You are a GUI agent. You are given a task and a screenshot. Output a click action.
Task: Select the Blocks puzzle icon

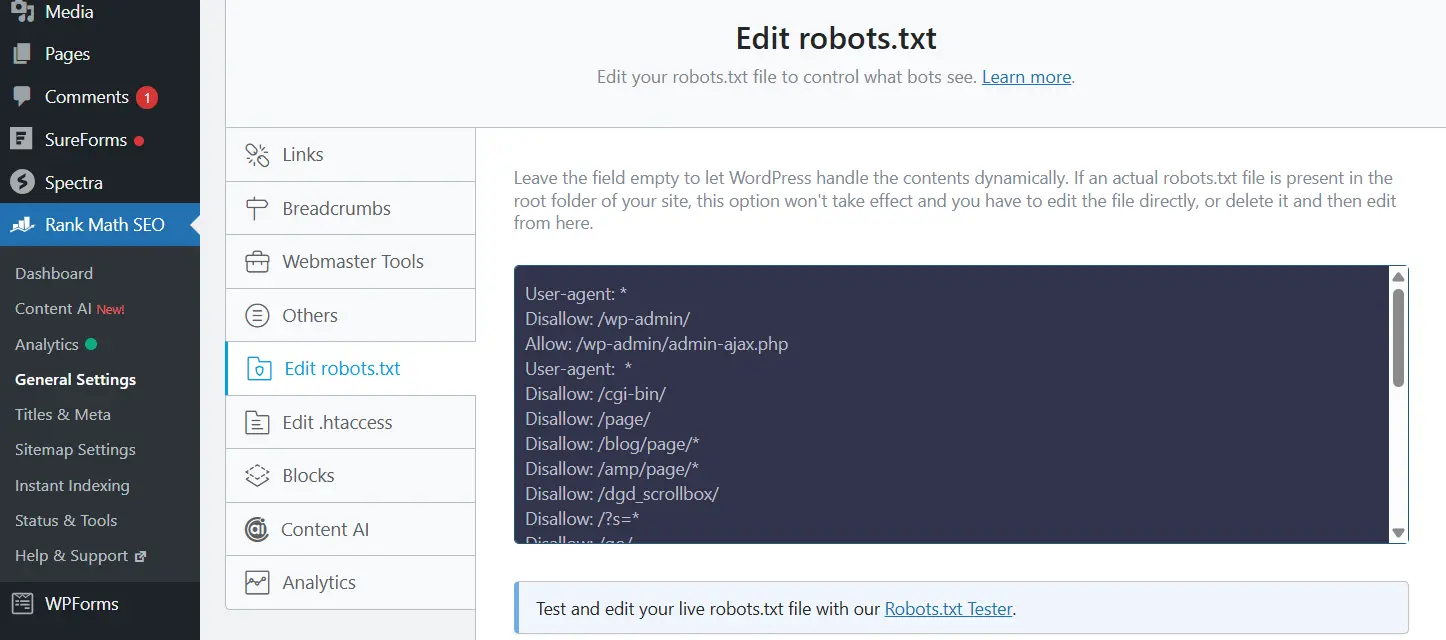coord(257,475)
